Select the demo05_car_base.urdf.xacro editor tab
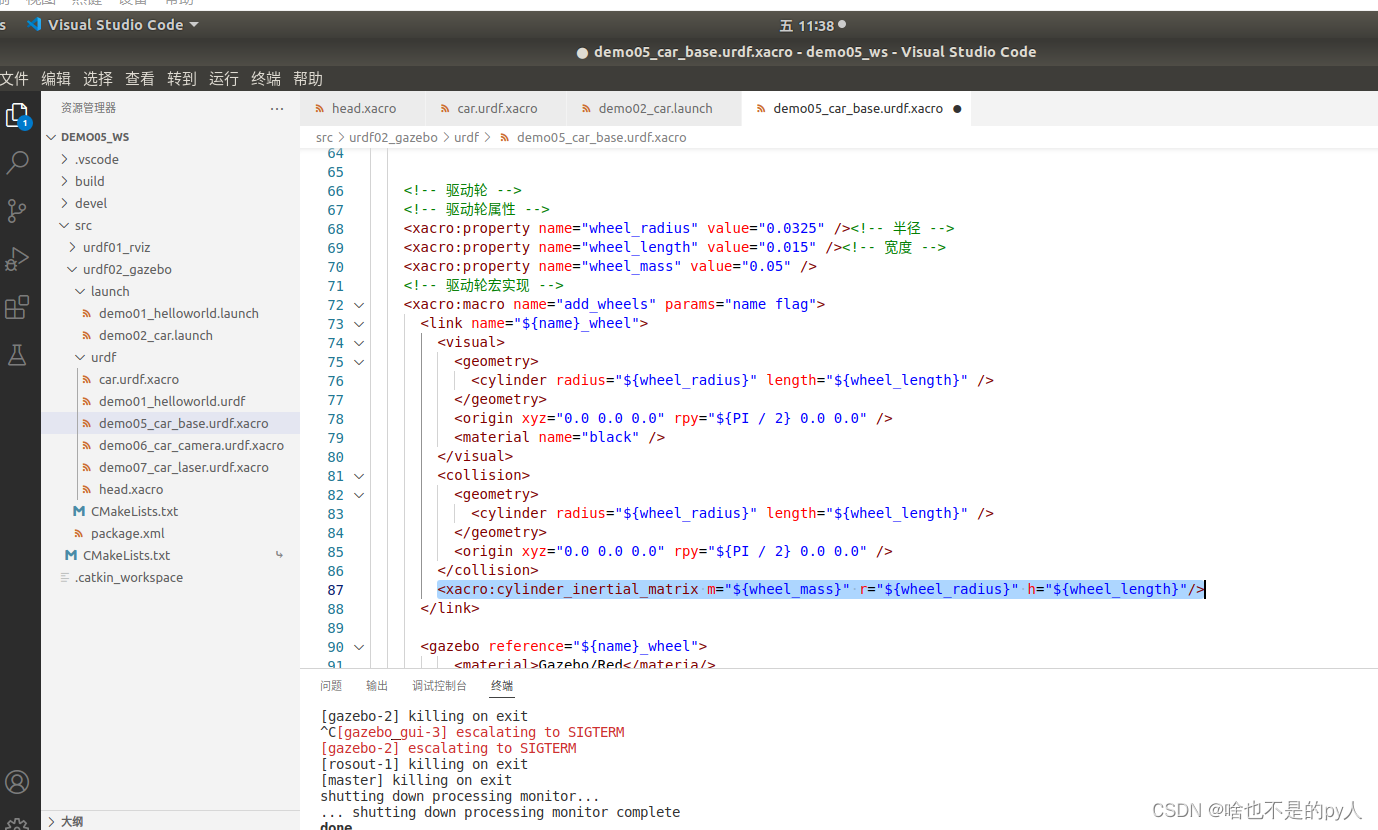1378x830 pixels. (856, 108)
